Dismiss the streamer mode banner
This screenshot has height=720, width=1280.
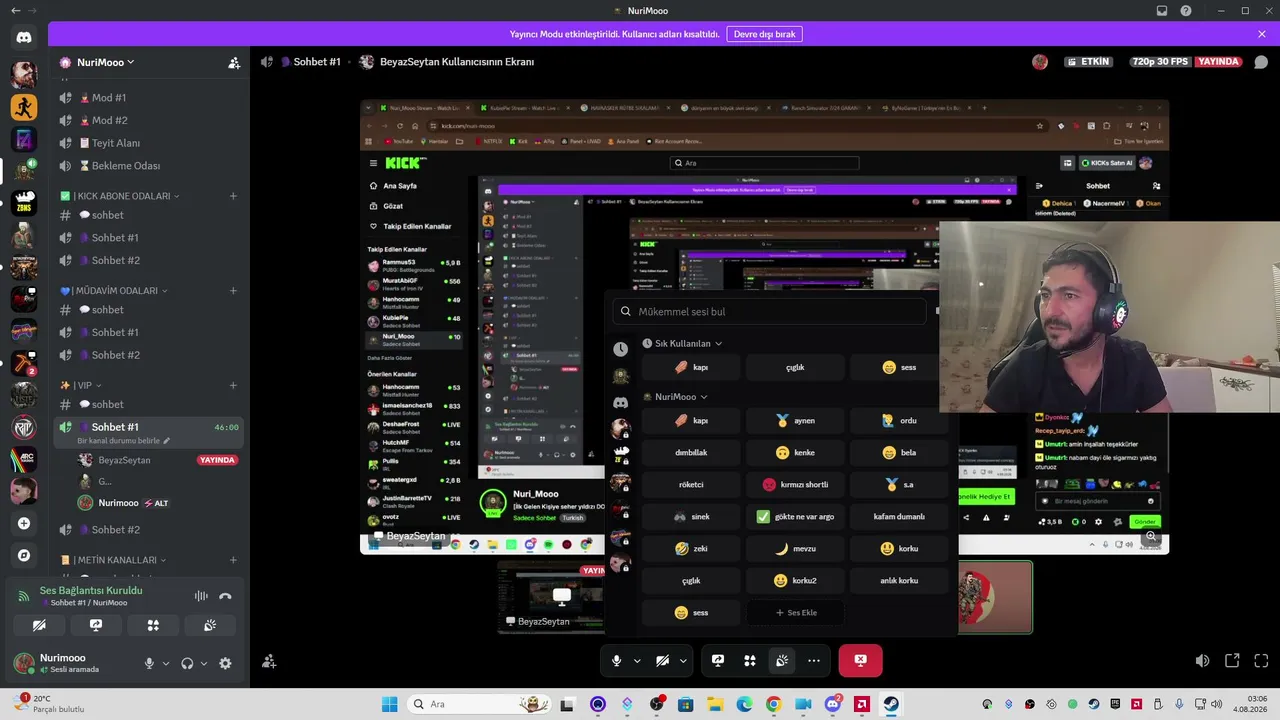[1262, 34]
